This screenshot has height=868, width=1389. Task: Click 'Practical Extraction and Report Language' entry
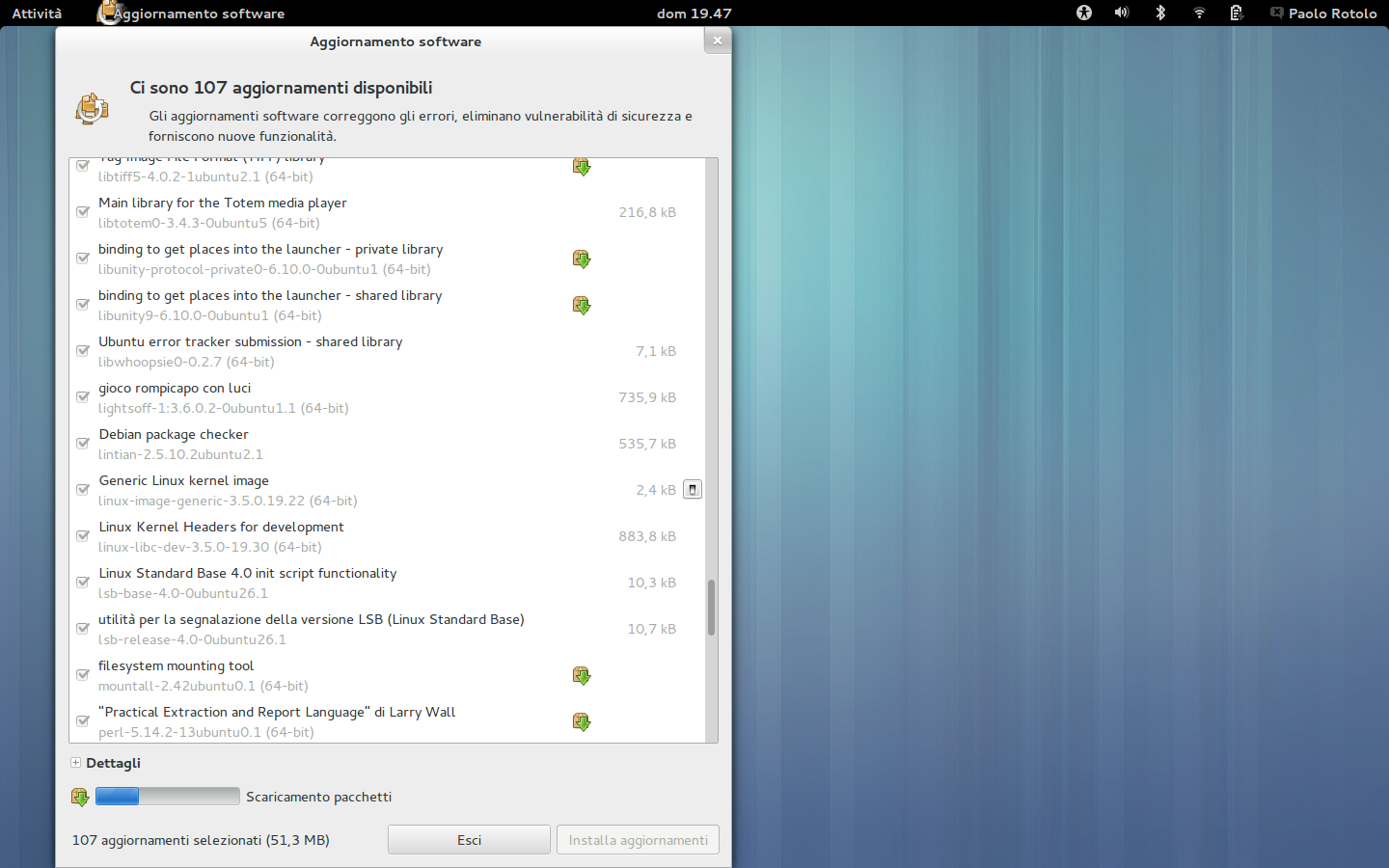click(x=277, y=712)
